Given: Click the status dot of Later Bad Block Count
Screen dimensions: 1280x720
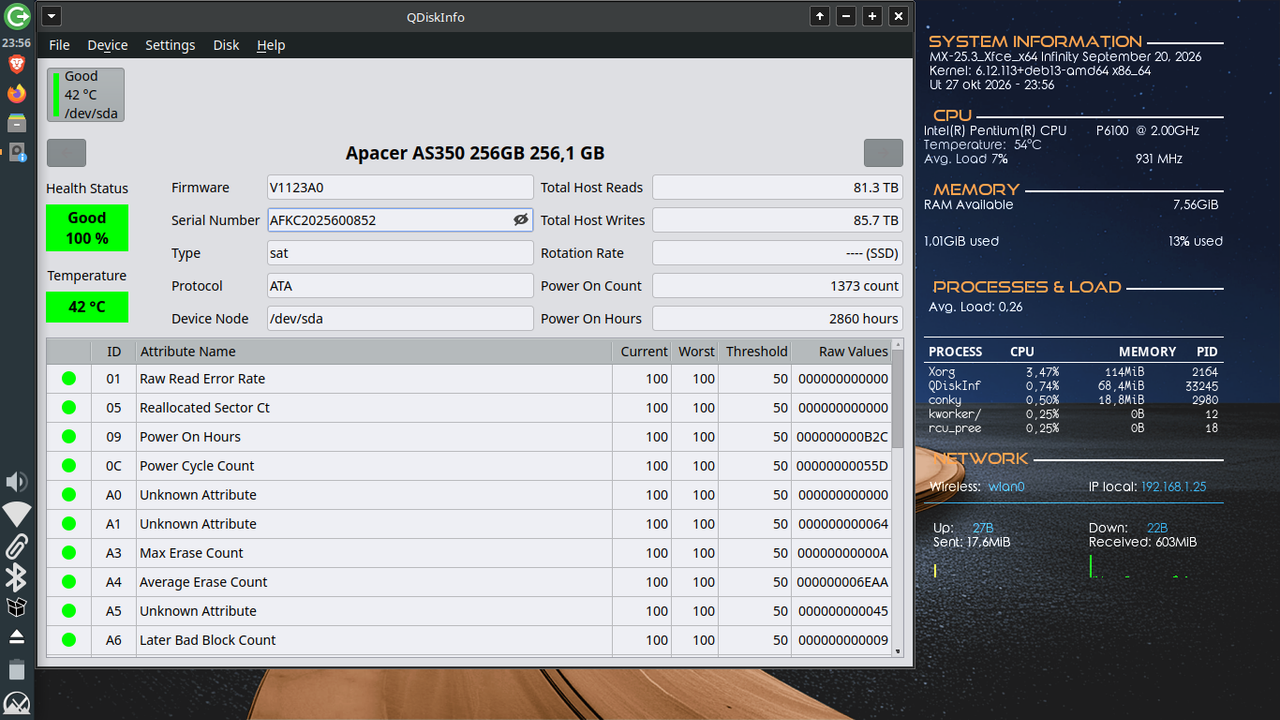Looking at the screenshot, I should 69,639.
